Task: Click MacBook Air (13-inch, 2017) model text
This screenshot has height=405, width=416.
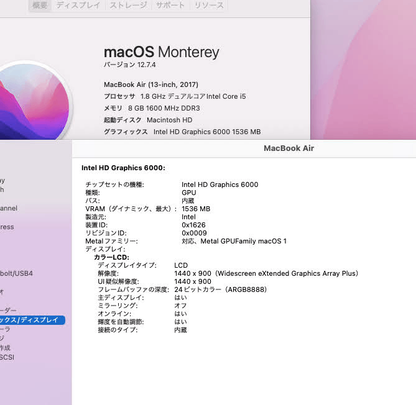Action: pos(151,85)
